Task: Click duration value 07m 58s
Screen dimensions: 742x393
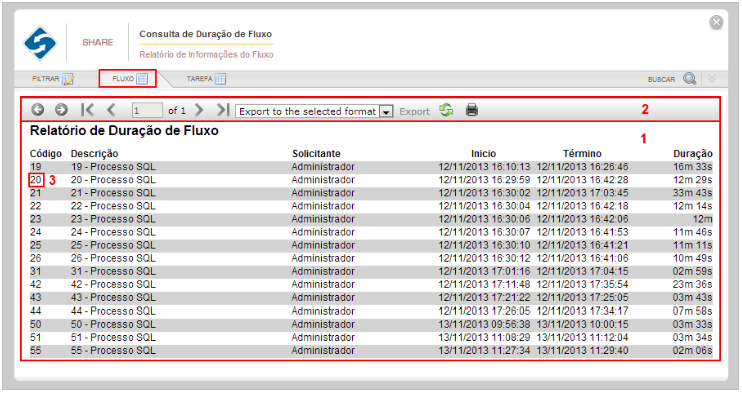Action: point(693,311)
